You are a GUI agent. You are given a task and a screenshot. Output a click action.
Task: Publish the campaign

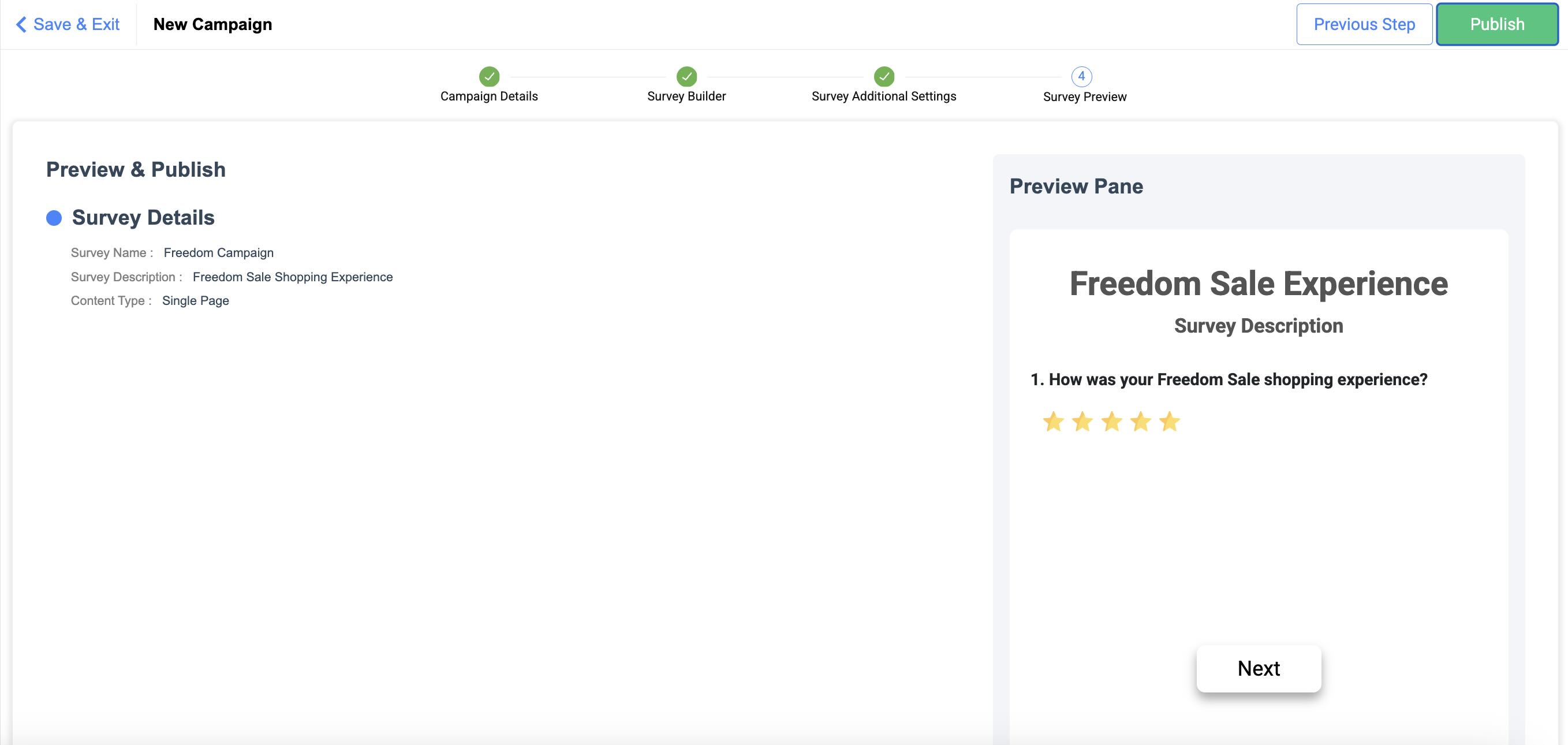[1497, 24]
